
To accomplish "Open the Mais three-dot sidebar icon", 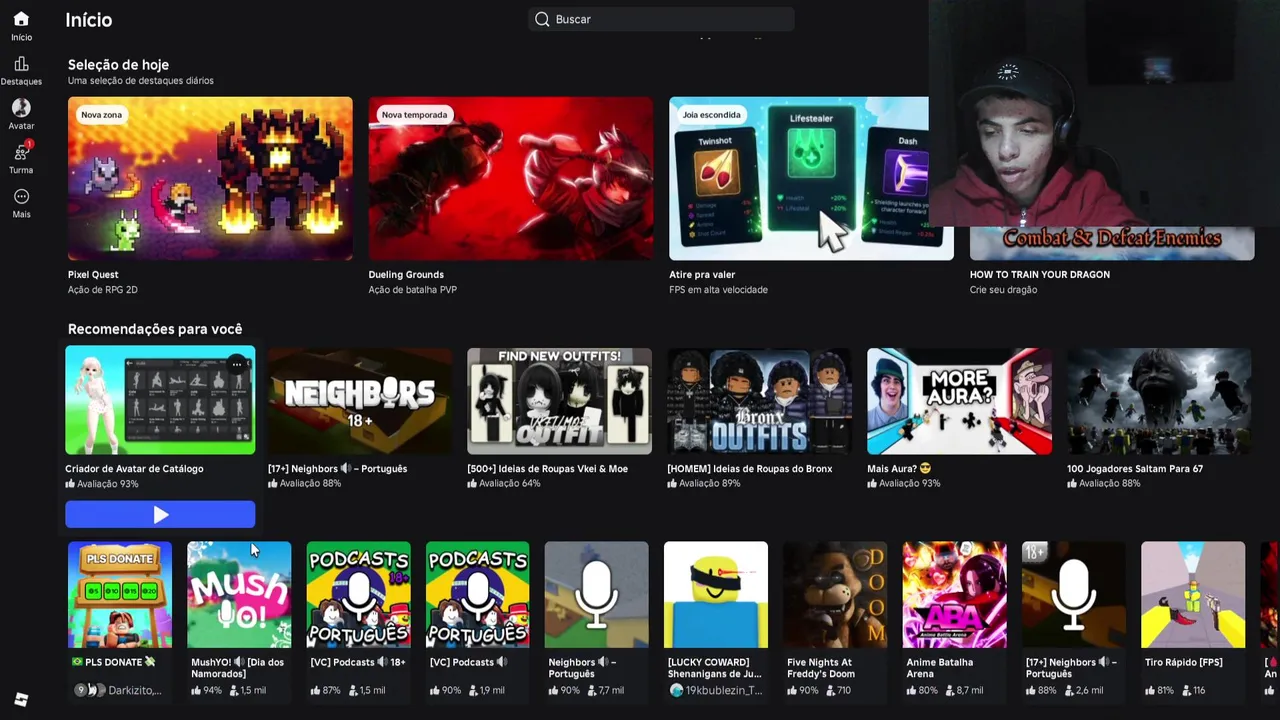I will 21,196.
